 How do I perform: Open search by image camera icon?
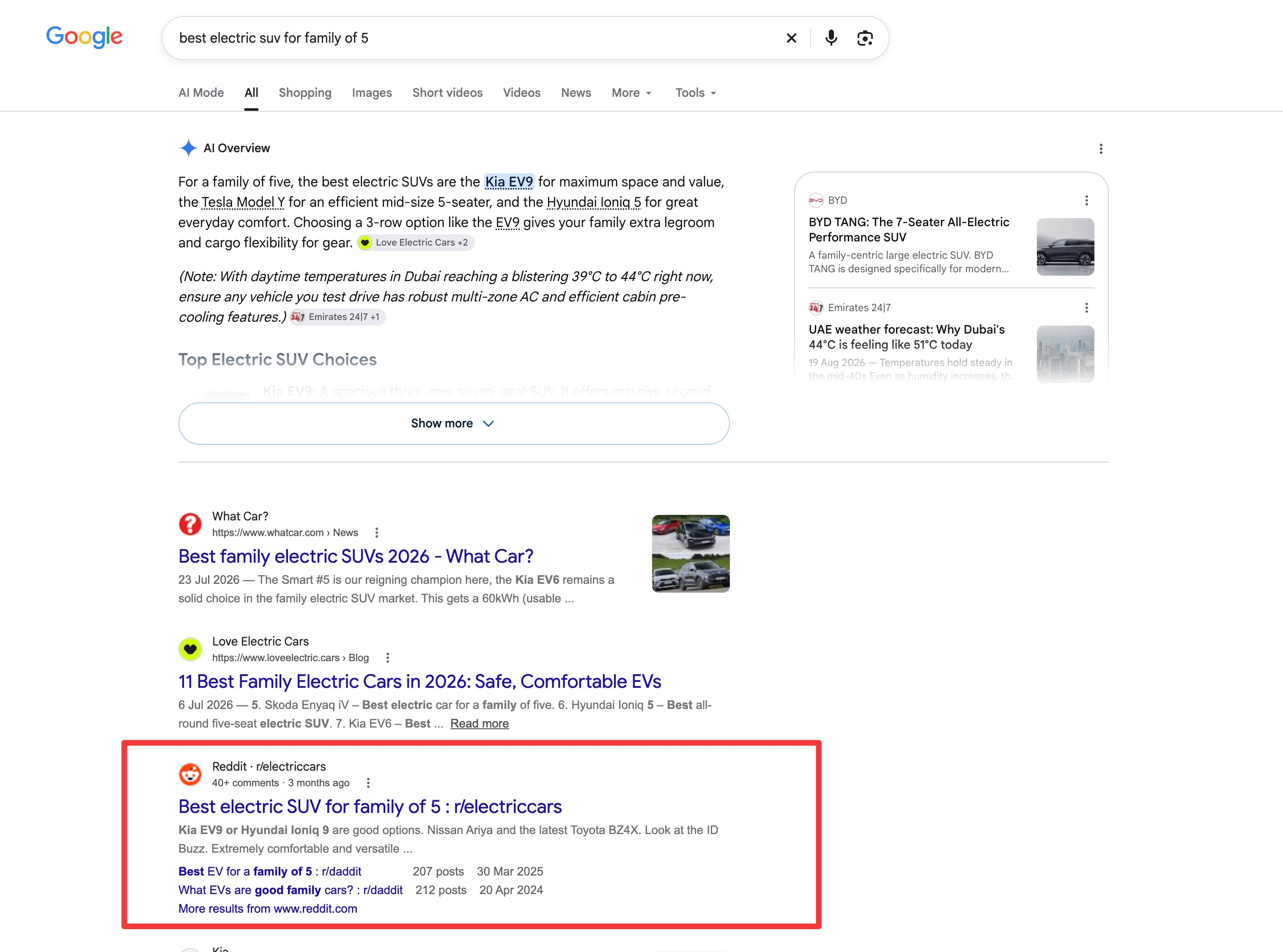point(864,38)
